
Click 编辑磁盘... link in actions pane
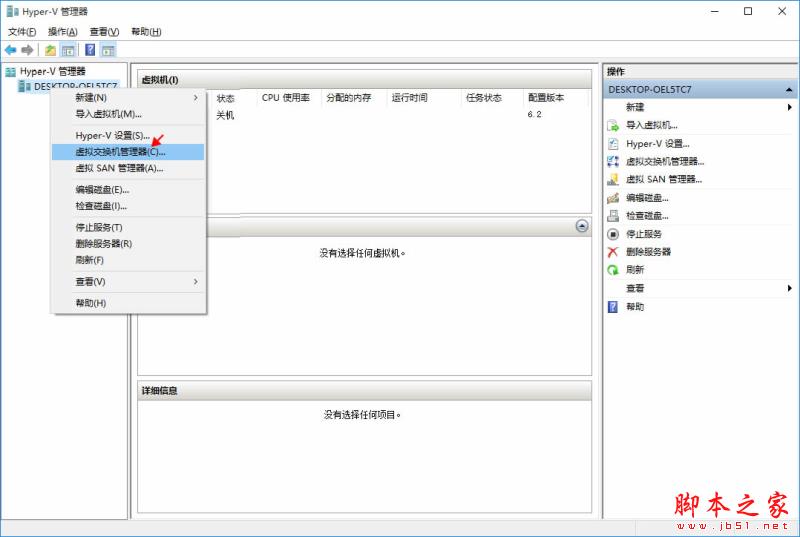(x=647, y=198)
